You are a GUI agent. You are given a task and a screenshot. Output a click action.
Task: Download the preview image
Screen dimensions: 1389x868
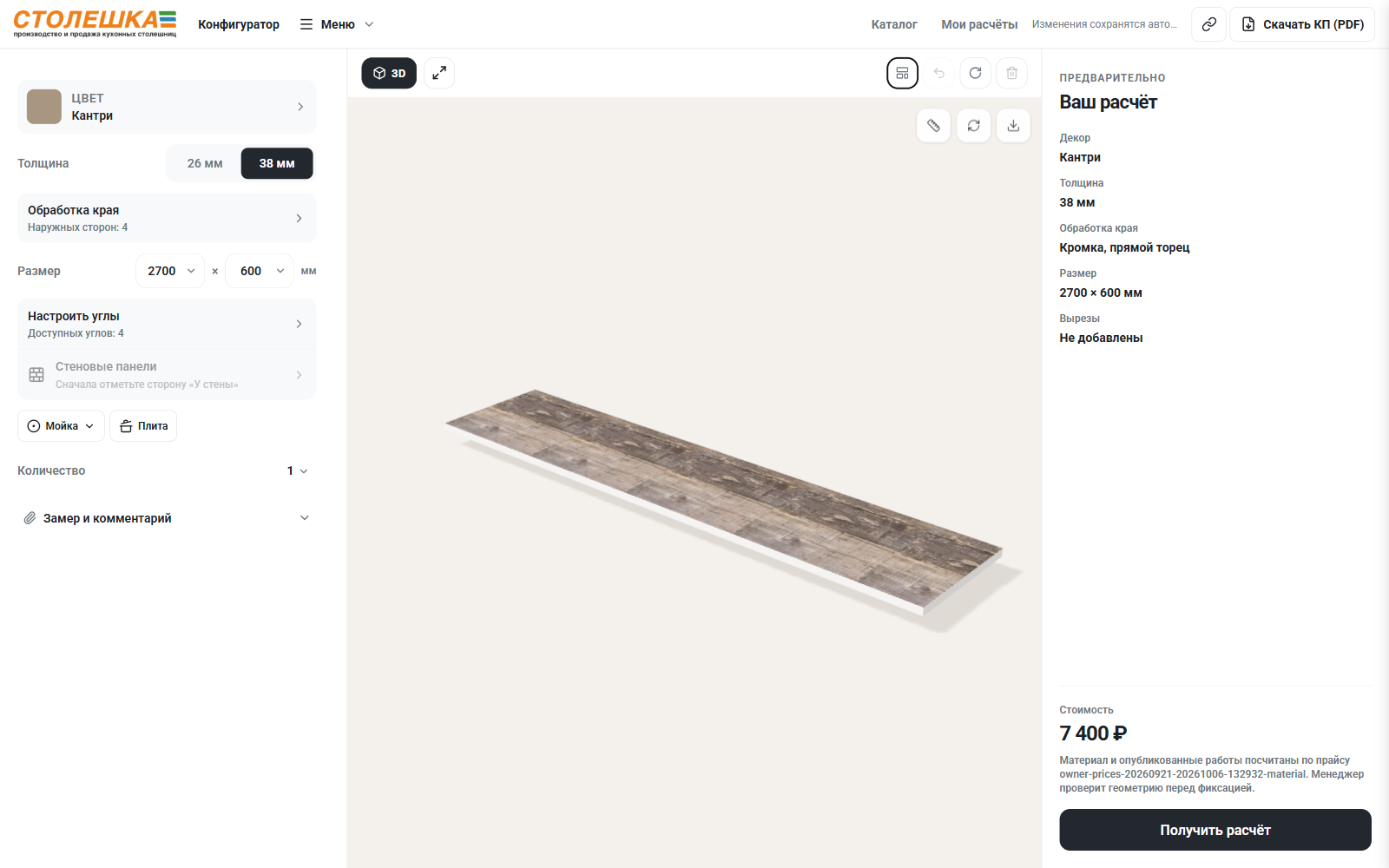pyautogui.click(x=1013, y=125)
